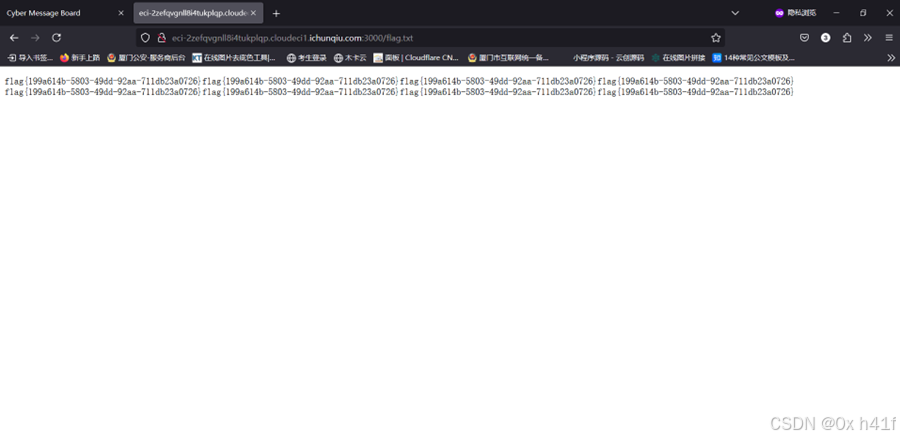This screenshot has height=439, width=900.
Task: Open a new tab with plus button
Action: pos(276,13)
